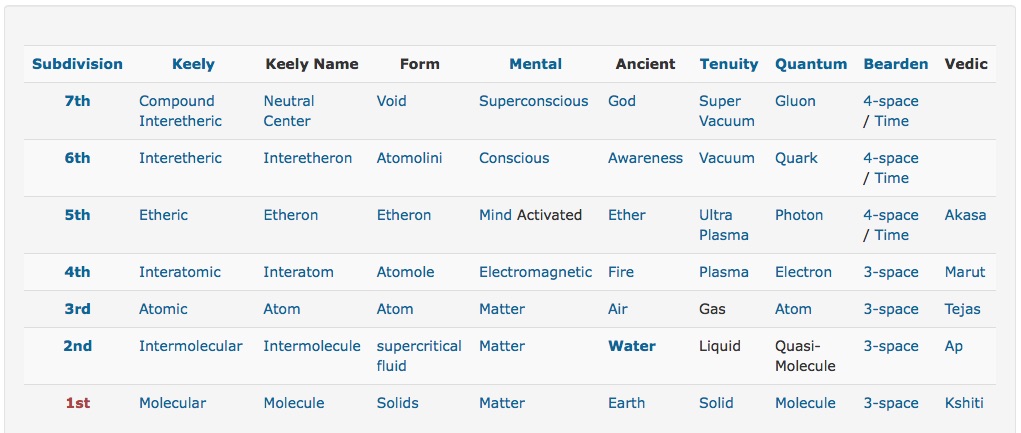Open the Quantum header link
Image resolution: width=1021 pixels, height=433 pixels.
(x=811, y=64)
